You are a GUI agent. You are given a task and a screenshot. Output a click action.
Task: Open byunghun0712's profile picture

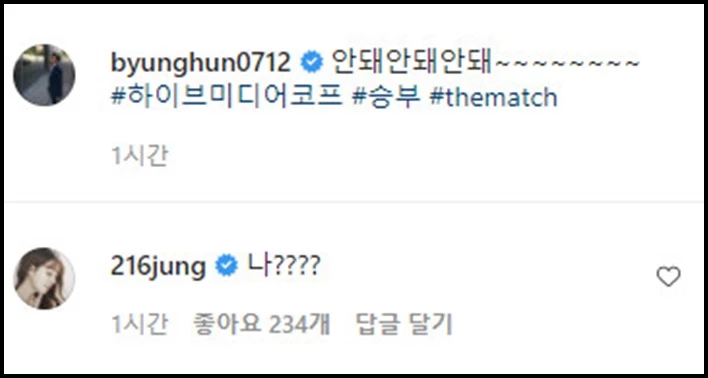click(44, 75)
